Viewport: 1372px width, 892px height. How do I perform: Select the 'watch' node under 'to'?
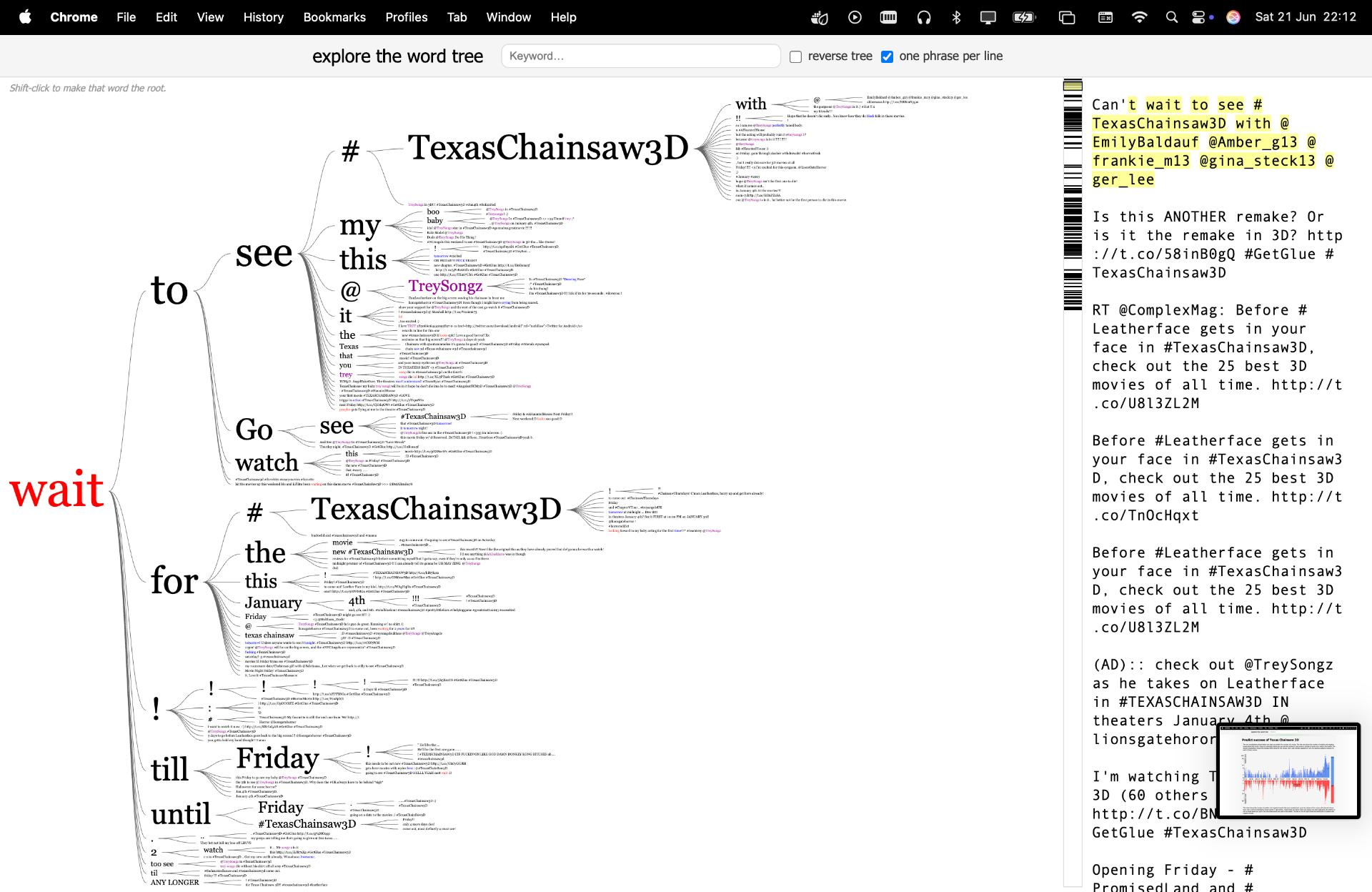tap(267, 462)
